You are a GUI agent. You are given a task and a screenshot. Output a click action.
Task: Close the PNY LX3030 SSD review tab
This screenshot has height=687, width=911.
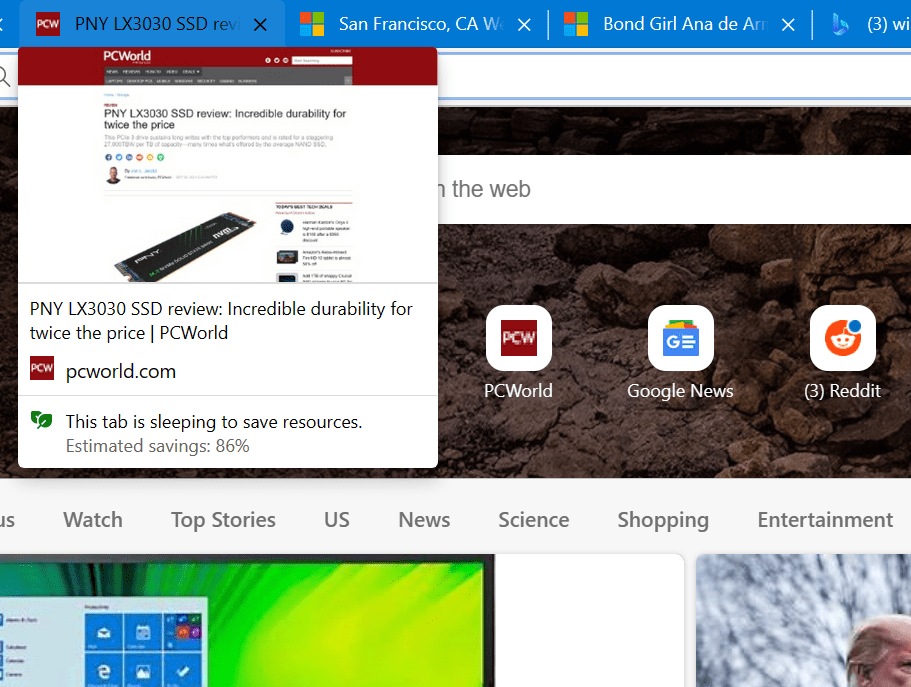coord(260,24)
